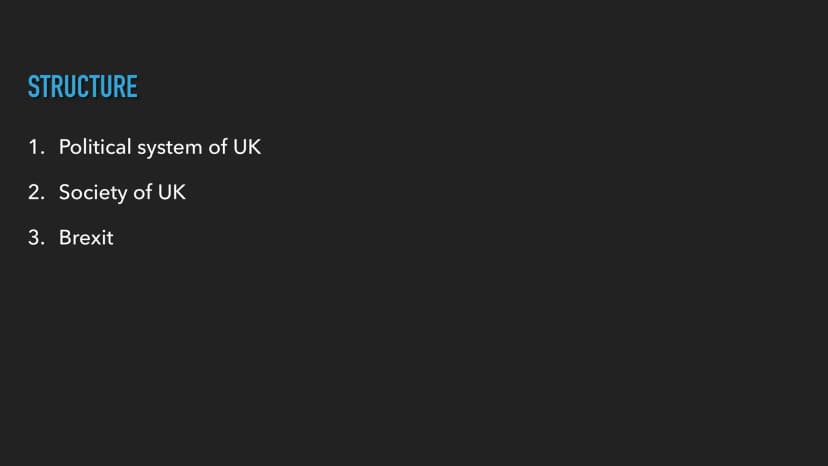The image size is (828, 466).
Task: Click list number 1.
Action: (x=36, y=147)
